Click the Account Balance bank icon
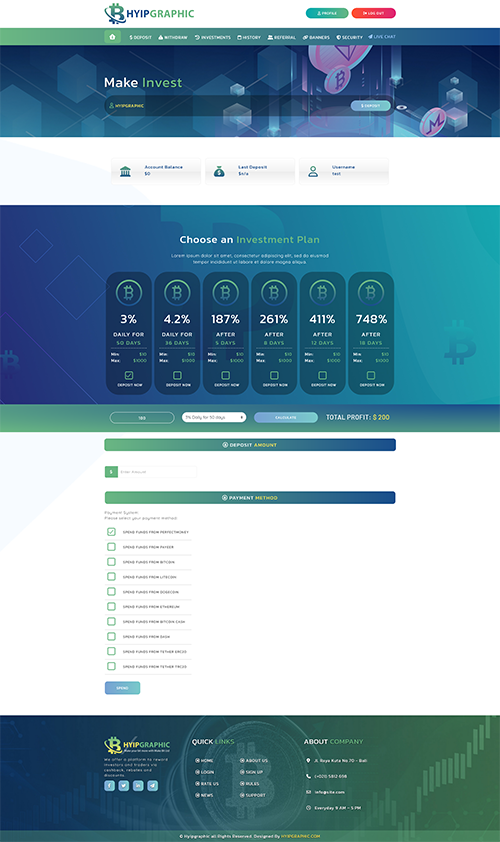The image size is (500, 842). click(x=125, y=172)
